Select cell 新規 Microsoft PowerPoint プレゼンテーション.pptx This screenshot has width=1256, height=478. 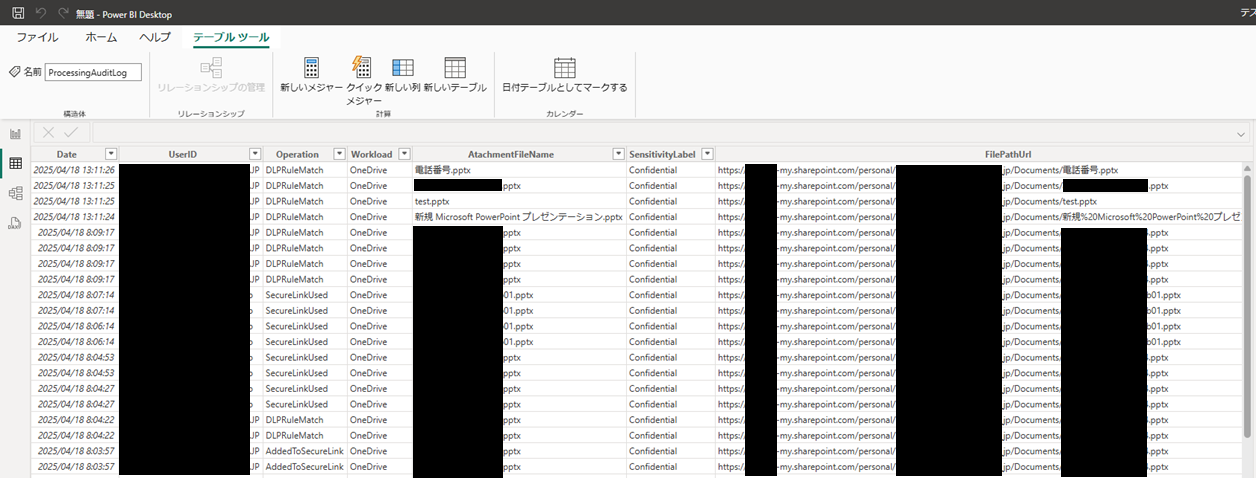coord(518,216)
